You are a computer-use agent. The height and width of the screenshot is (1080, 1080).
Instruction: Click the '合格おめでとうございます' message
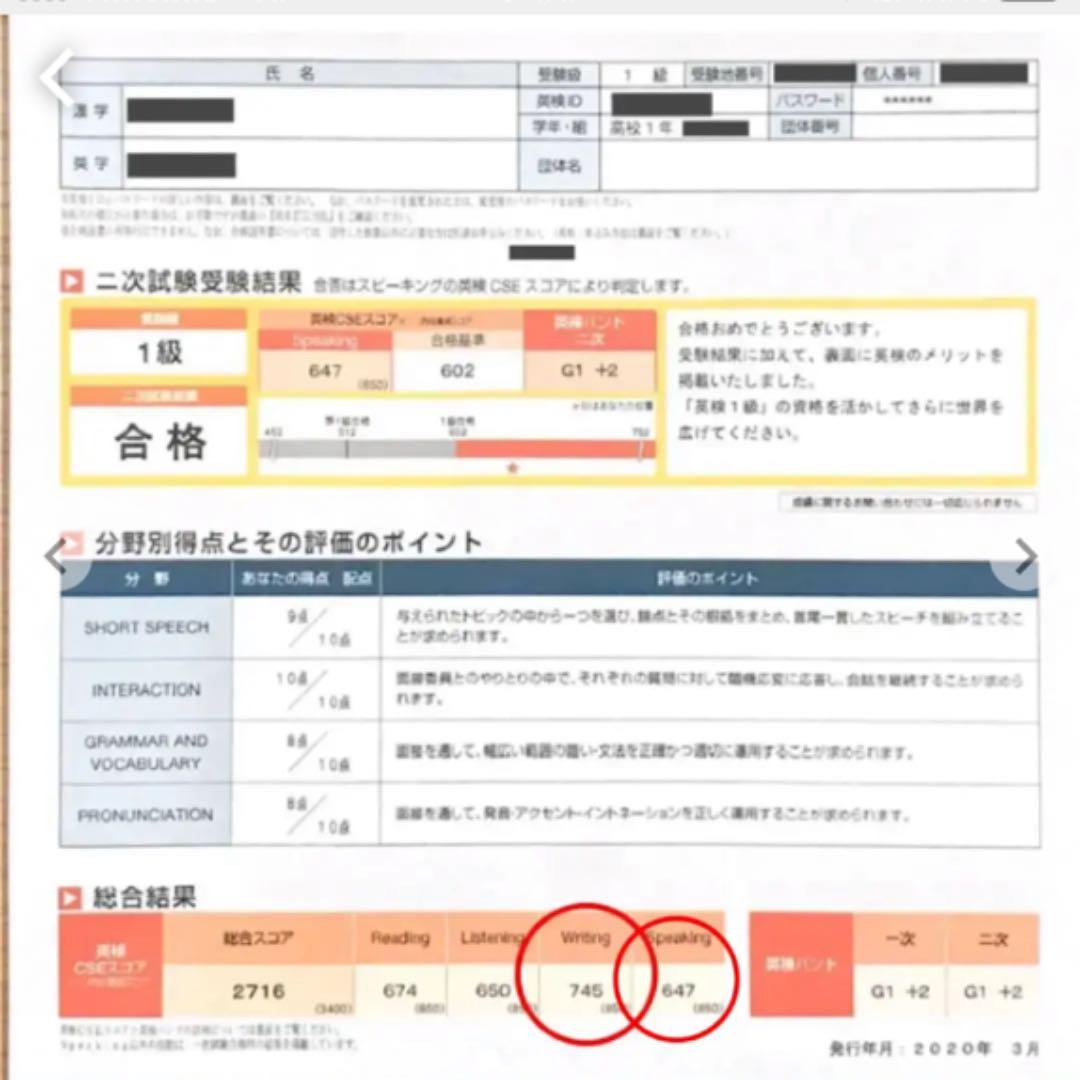(780, 329)
